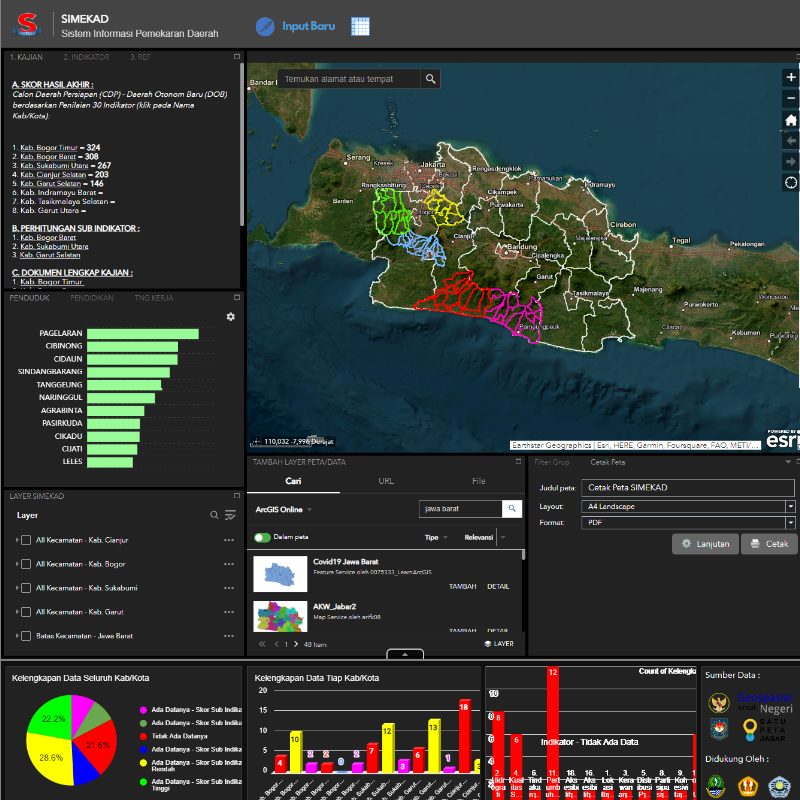Reset map to home extent
Image resolution: width=800 pixels, height=800 pixels.
(x=790, y=120)
